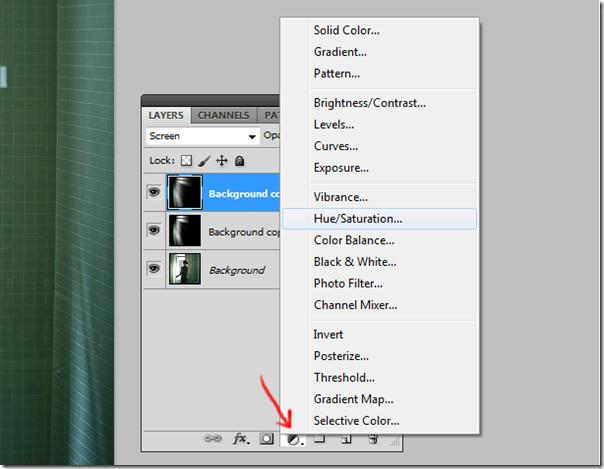Hide the original Background layer
Screen dimensions: 604x469
pos(154,270)
